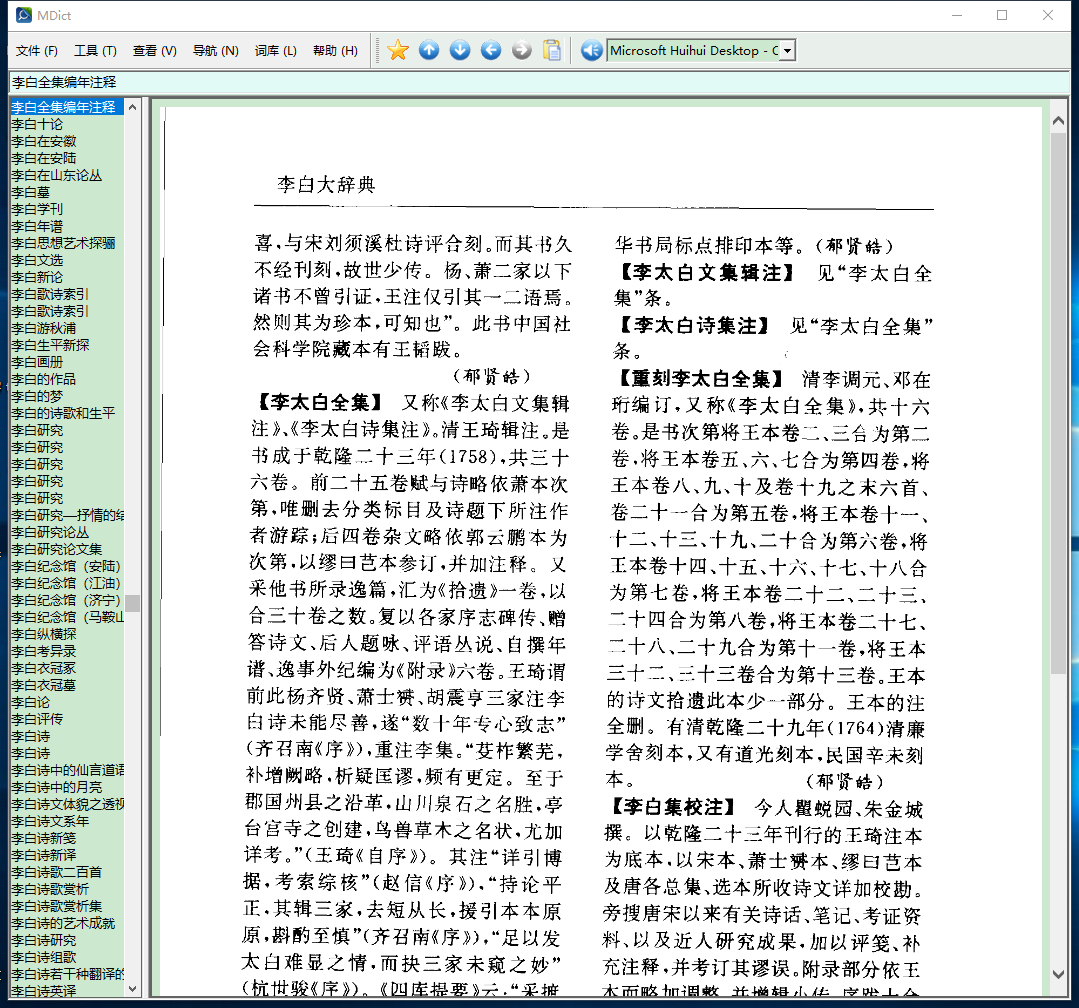Click the 李白大辞典 page header in the article
The height and width of the screenshot is (1008, 1079).
(x=326, y=184)
